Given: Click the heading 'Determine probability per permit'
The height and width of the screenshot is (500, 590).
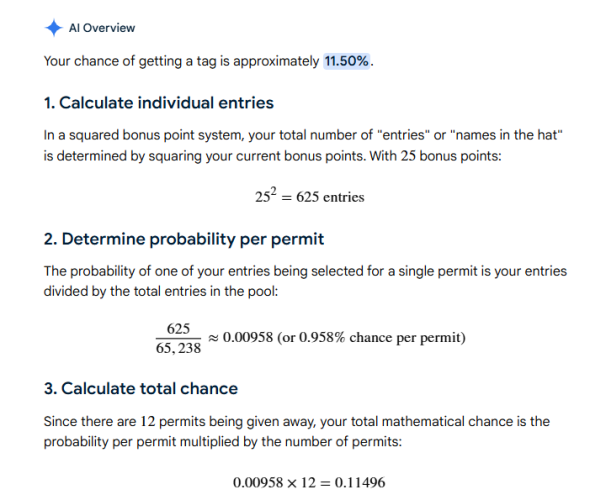Looking at the screenshot, I should point(184,239).
